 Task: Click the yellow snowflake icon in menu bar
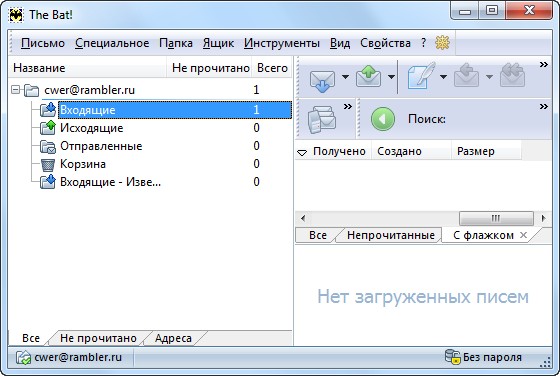coord(442,43)
